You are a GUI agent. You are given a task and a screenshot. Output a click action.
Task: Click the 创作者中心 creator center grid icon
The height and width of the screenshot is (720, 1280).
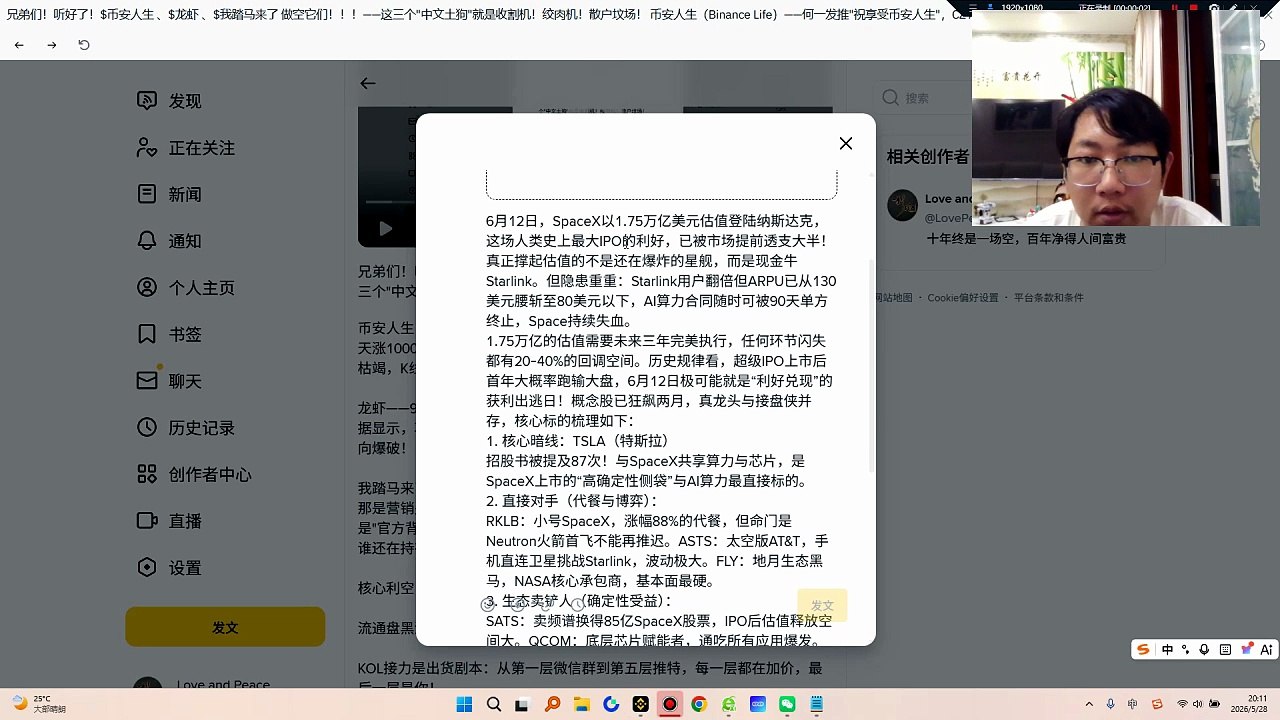[x=147, y=474]
